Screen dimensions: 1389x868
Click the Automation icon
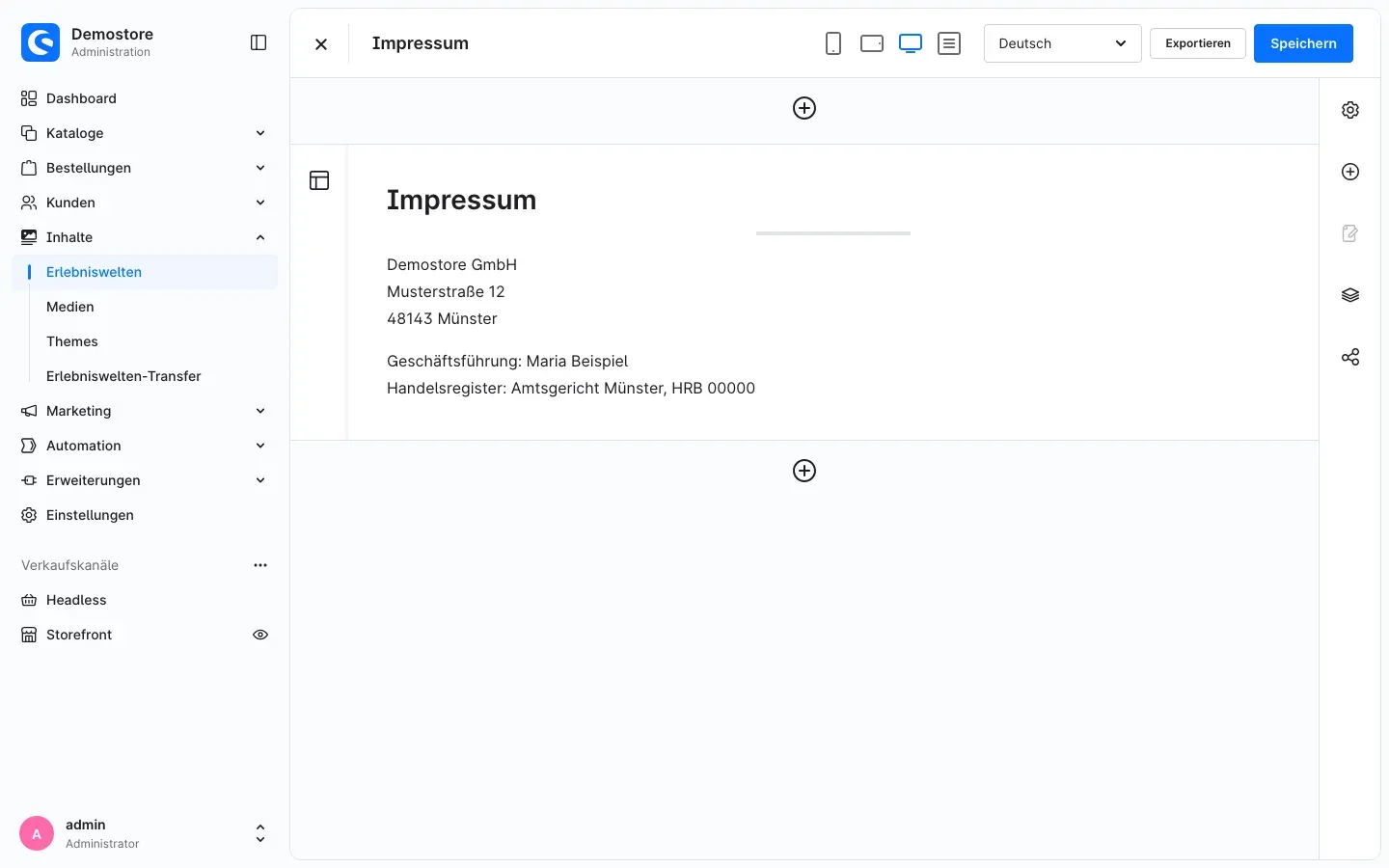(29, 446)
